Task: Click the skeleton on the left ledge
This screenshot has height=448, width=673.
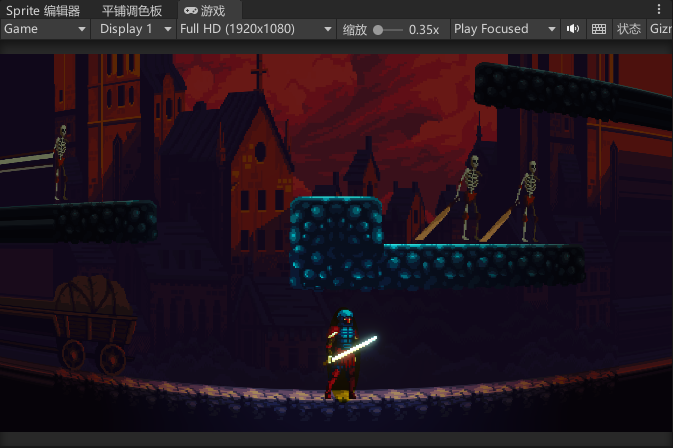Action: [x=60, y=160]
